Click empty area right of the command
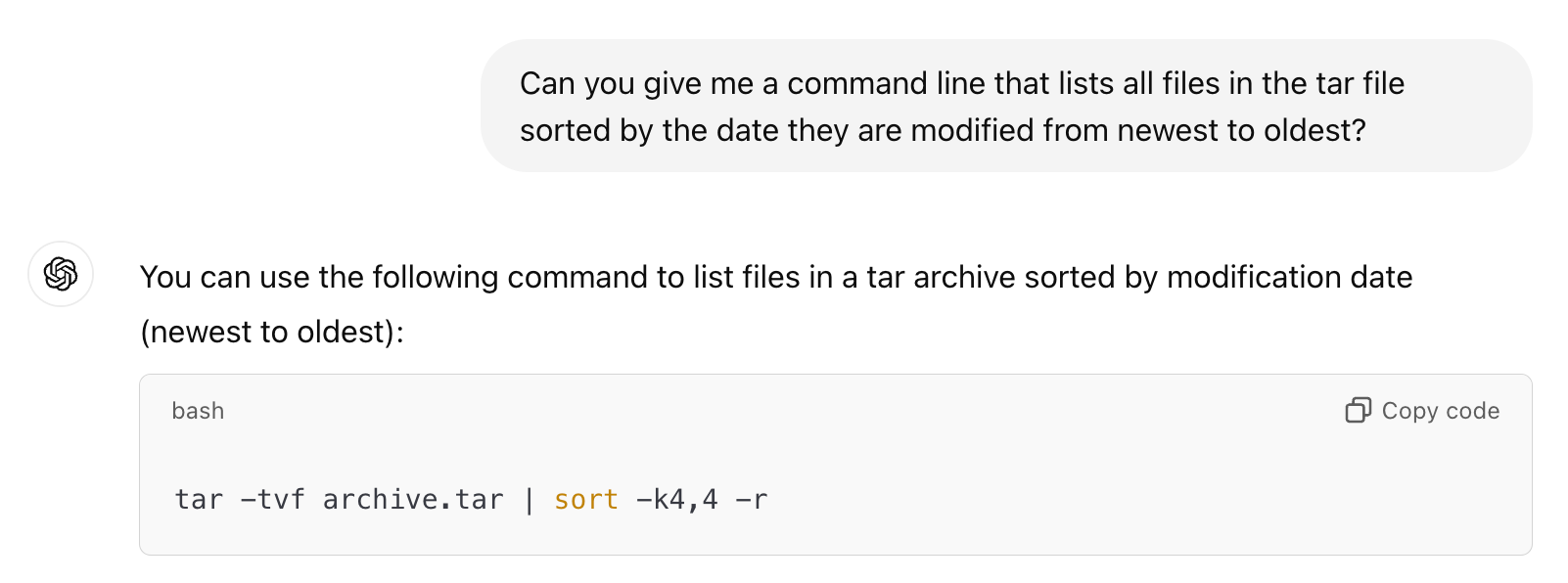Screen dimensions: 1568x583 click(x=1145, y=499)
